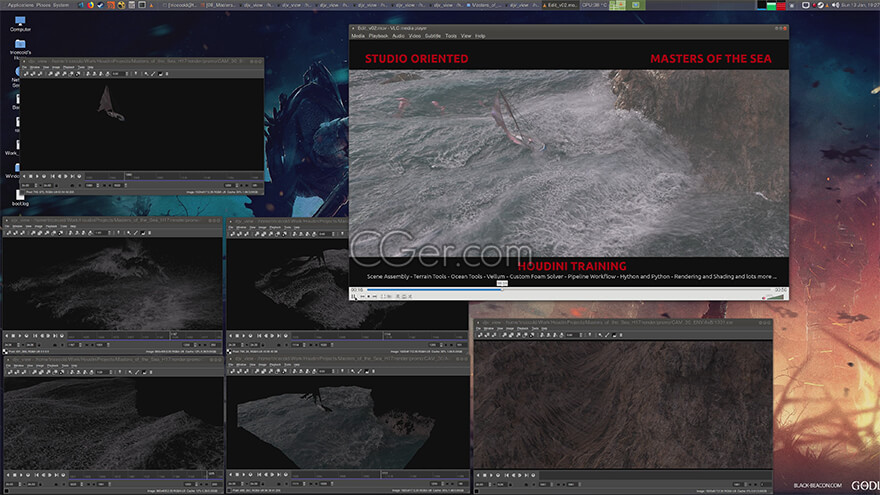Zoom in icon in brown terrain djv_view window
Image resolution: width=880 pixels, height=495 pixels.
coord(542,335)
